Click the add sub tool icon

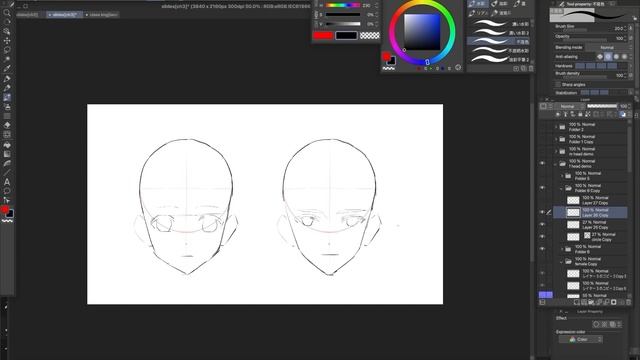coord(516,69)
